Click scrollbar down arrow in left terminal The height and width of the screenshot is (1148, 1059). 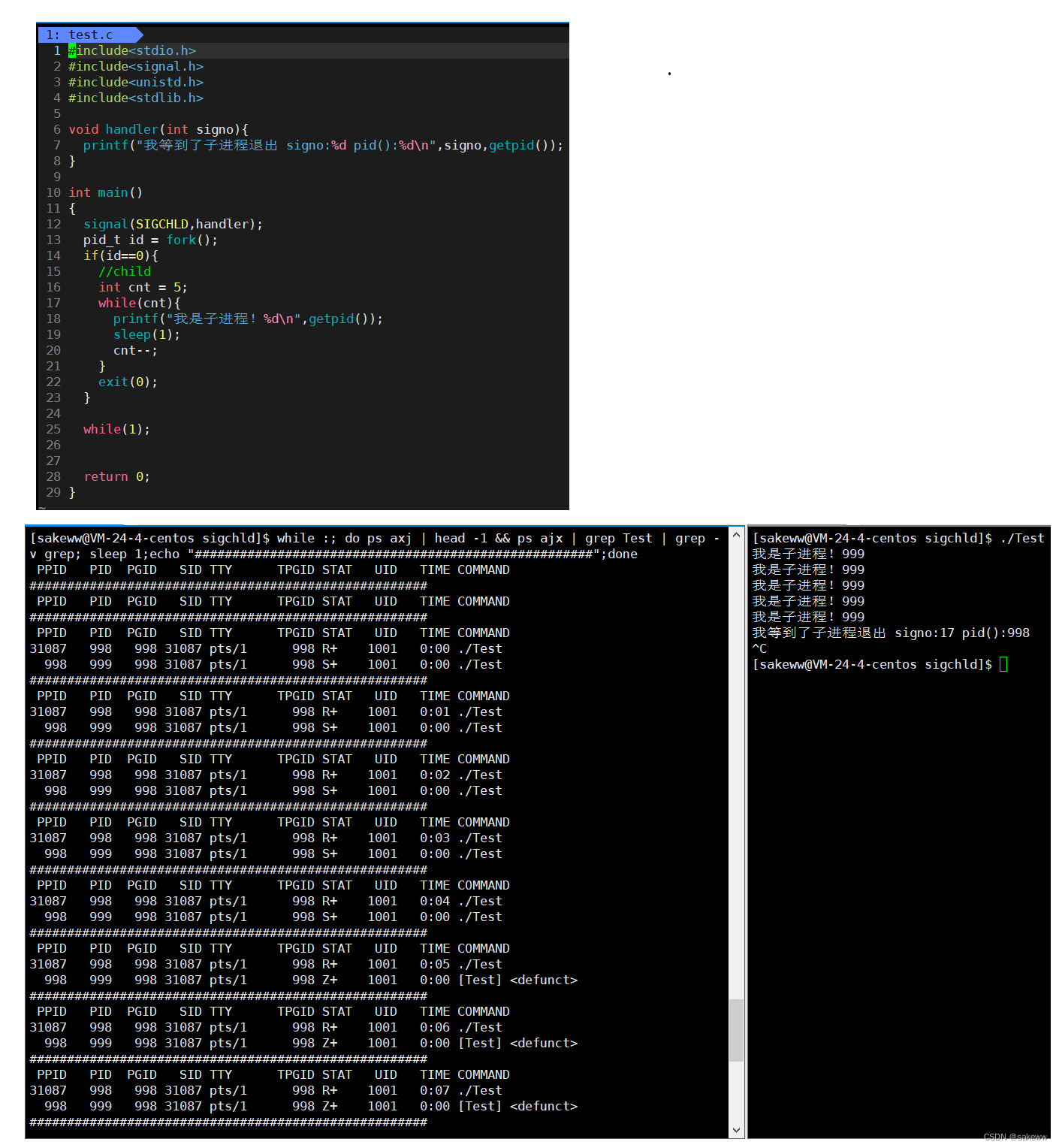736,1130
